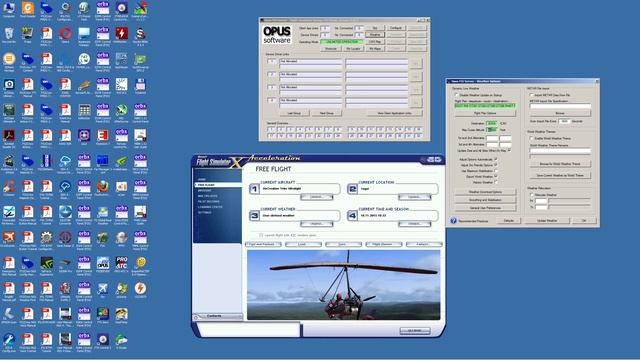Enable World Weather Theme checkbox
The width and height of the screenshot is (640, 360).
point(531,138)
